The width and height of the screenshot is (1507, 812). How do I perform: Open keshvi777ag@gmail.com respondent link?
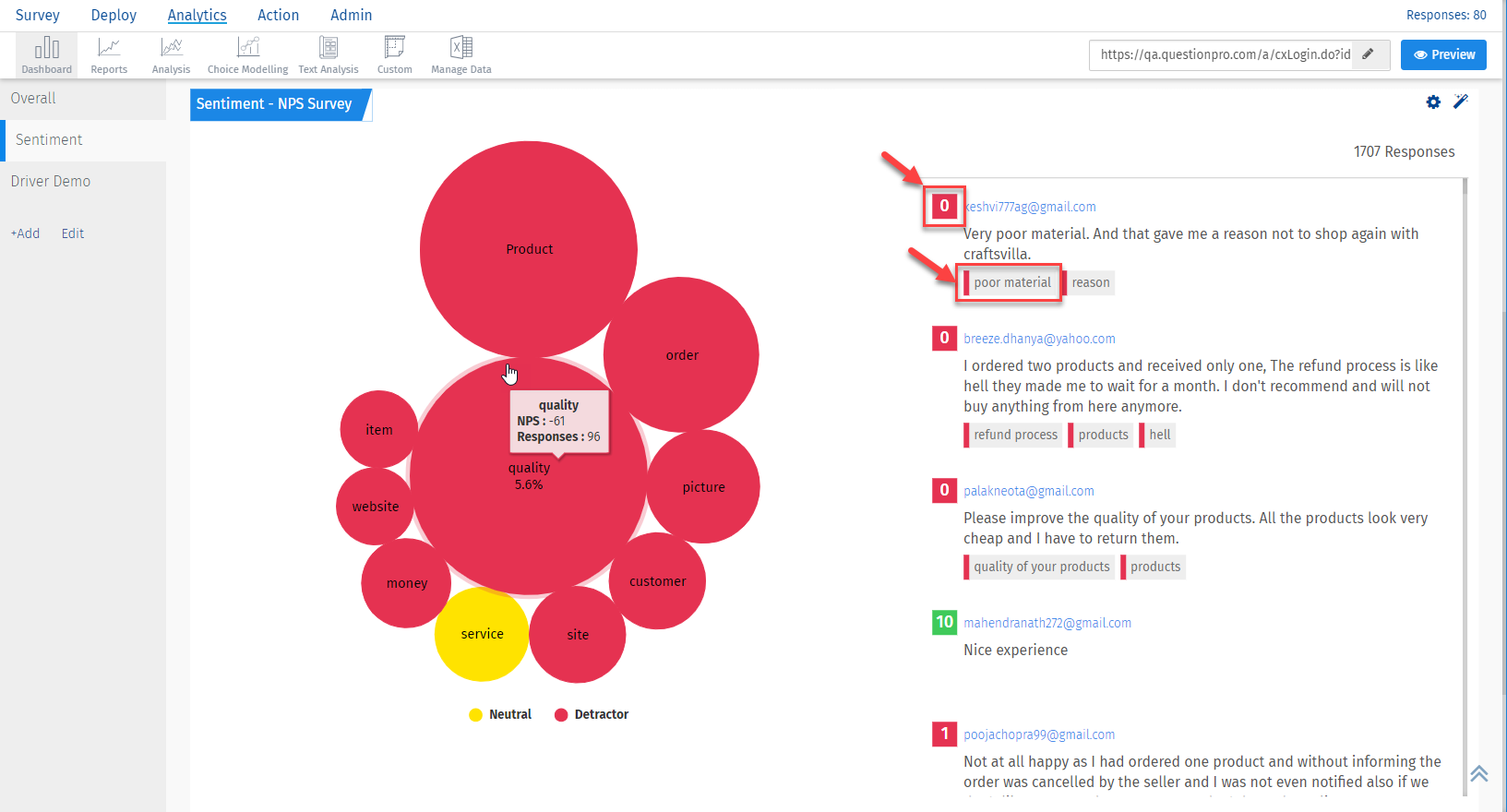click(1030, 207)
